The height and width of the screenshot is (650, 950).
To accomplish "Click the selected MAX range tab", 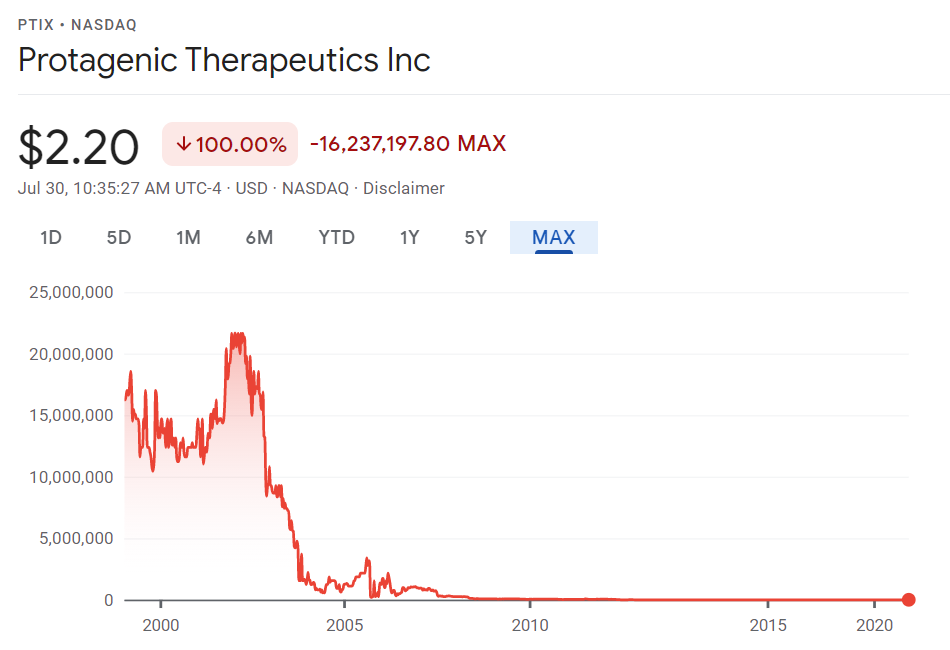I will (553, 237).
